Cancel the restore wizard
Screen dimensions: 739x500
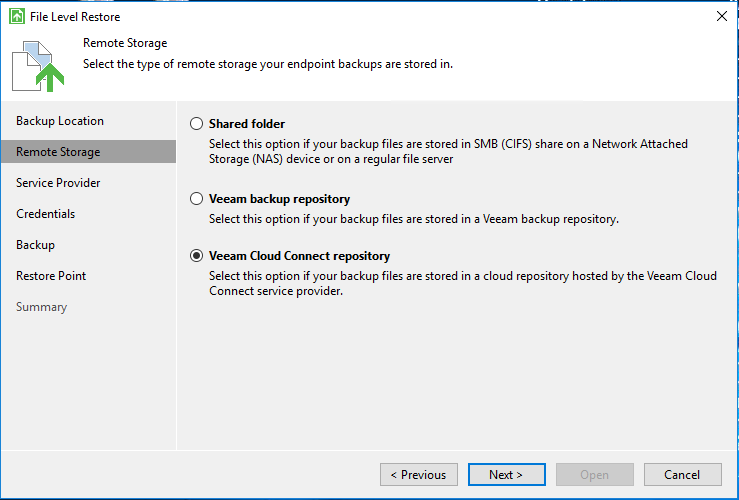click(682, 475)
